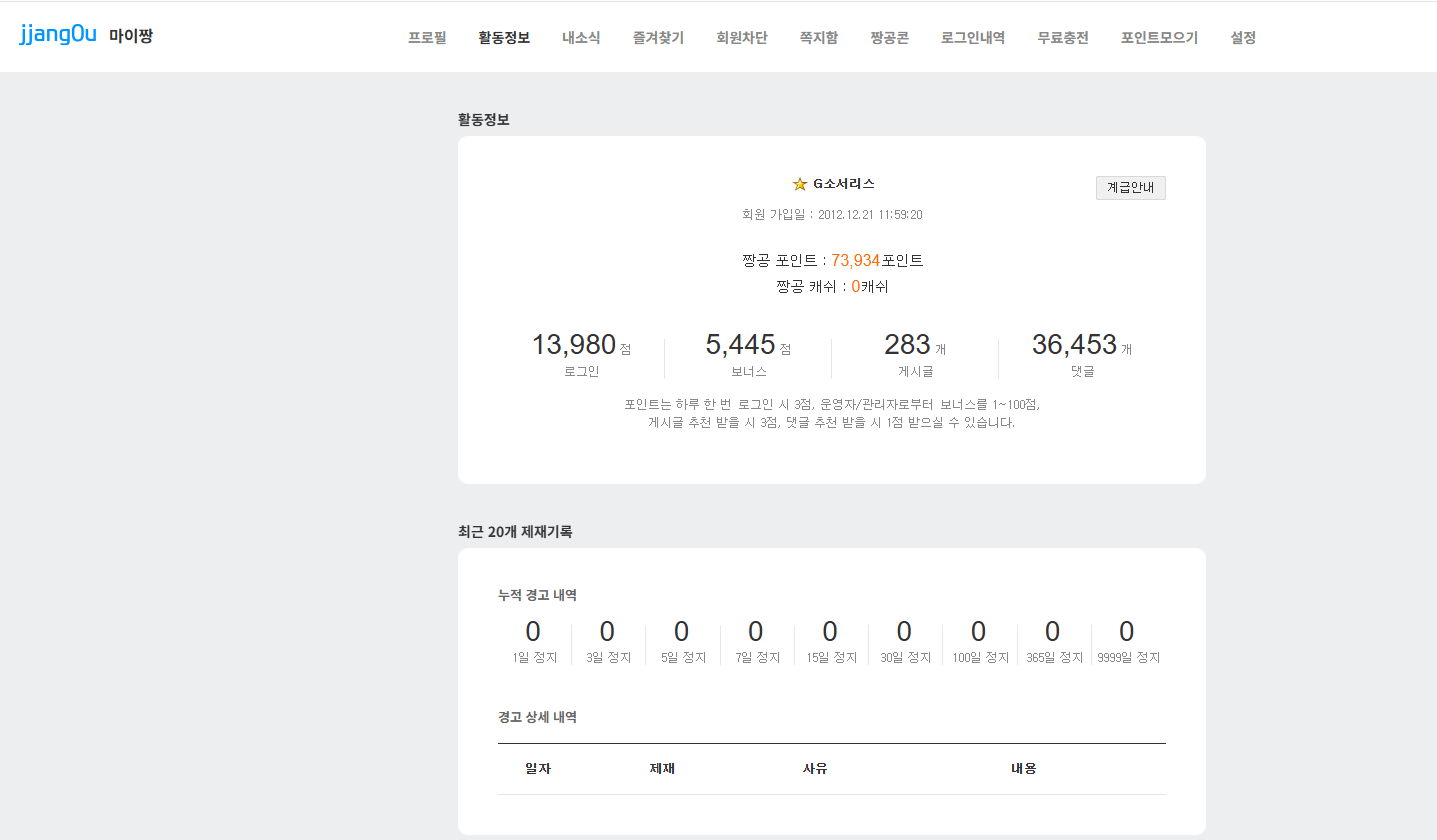
Task: Click the 73,934 짱공 포인트 value
Action: tap(855, 260)
